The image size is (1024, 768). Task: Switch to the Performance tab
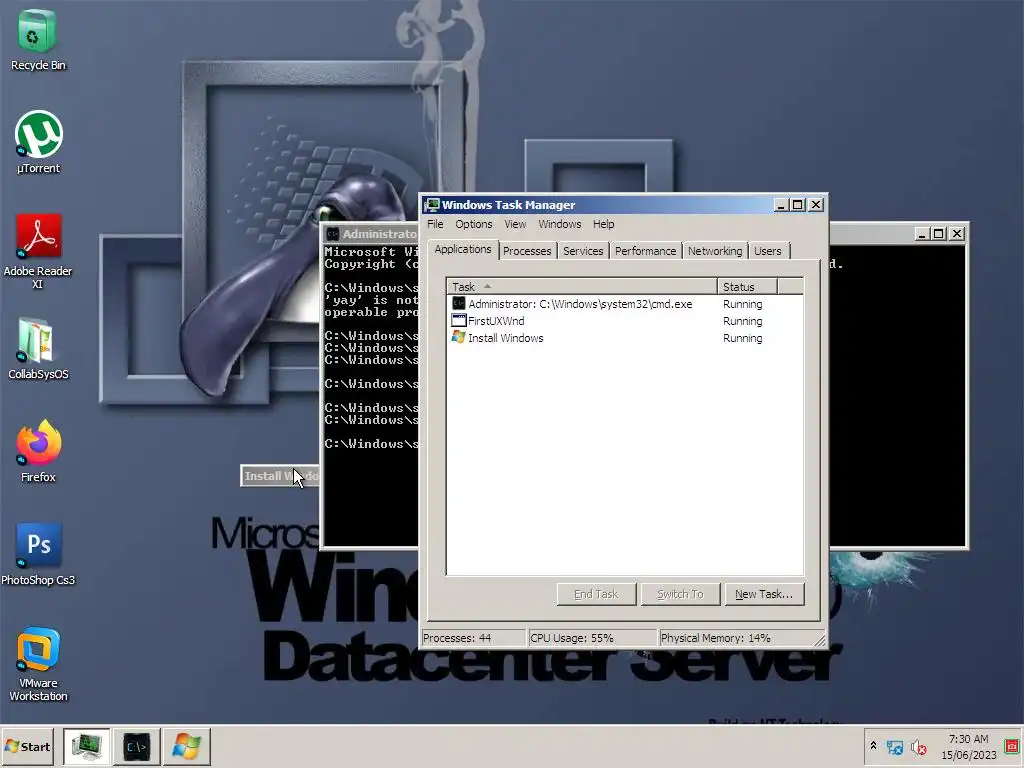coord(645,251)
